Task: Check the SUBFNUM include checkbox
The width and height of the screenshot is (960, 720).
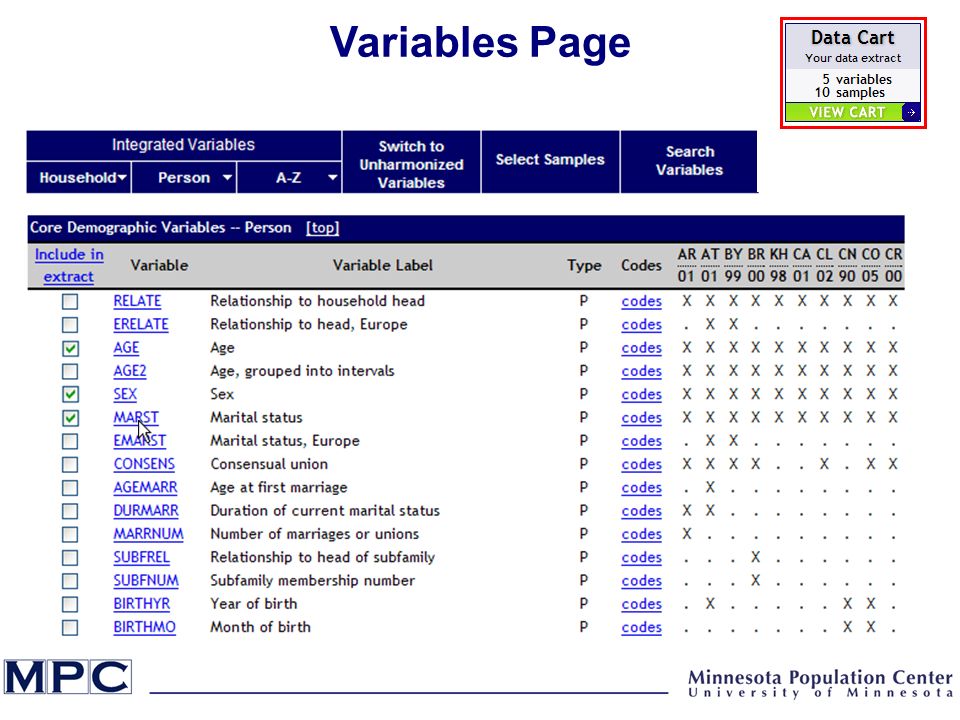Action: [x=70, y=580]
